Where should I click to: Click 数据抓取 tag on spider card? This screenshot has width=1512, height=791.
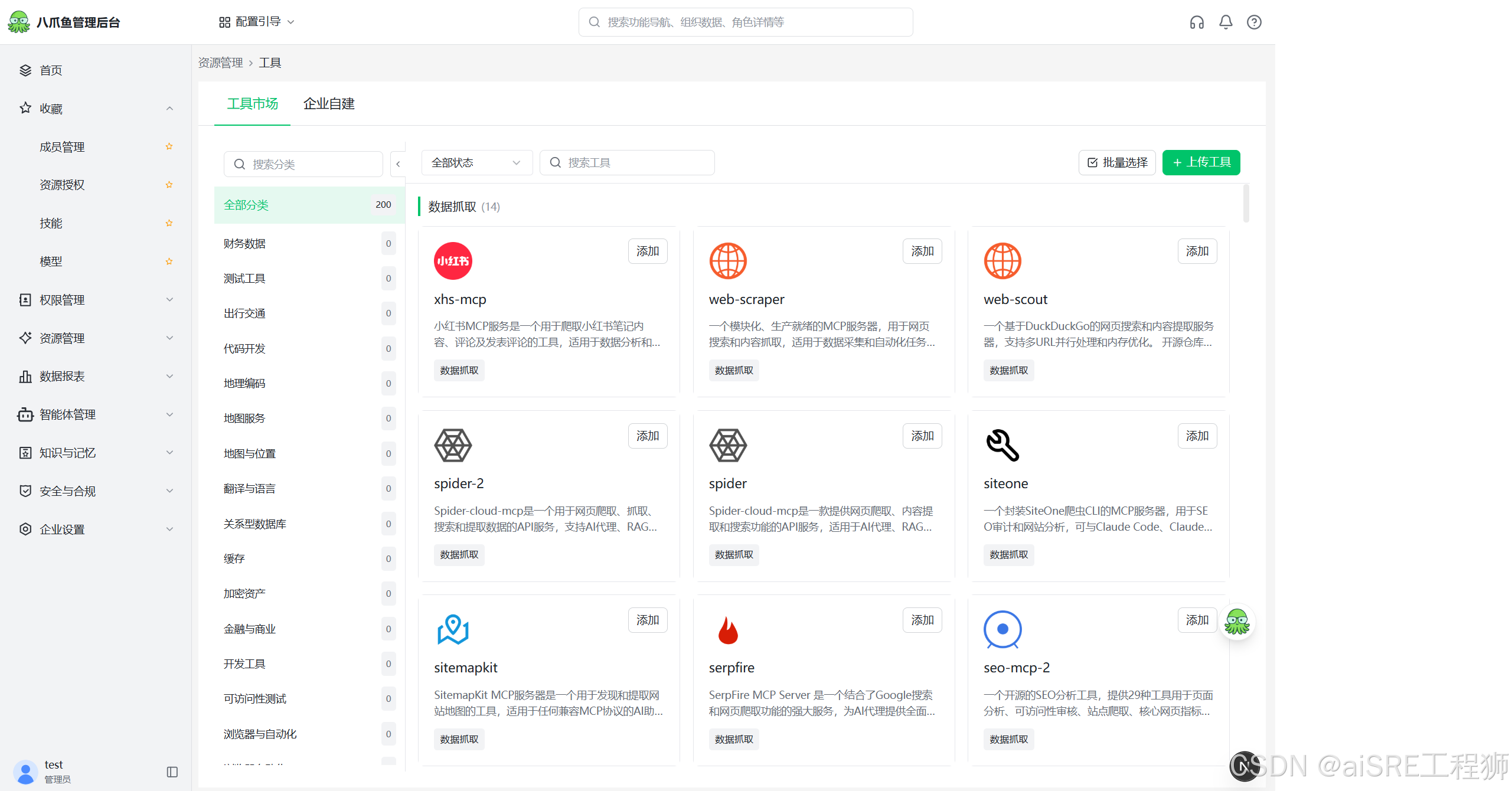coord(734,554)
